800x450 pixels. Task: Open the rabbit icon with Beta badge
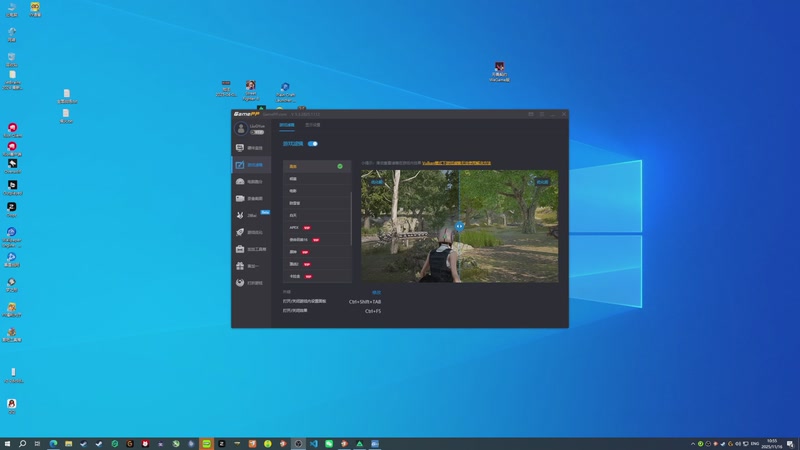(x=240, y=215)
